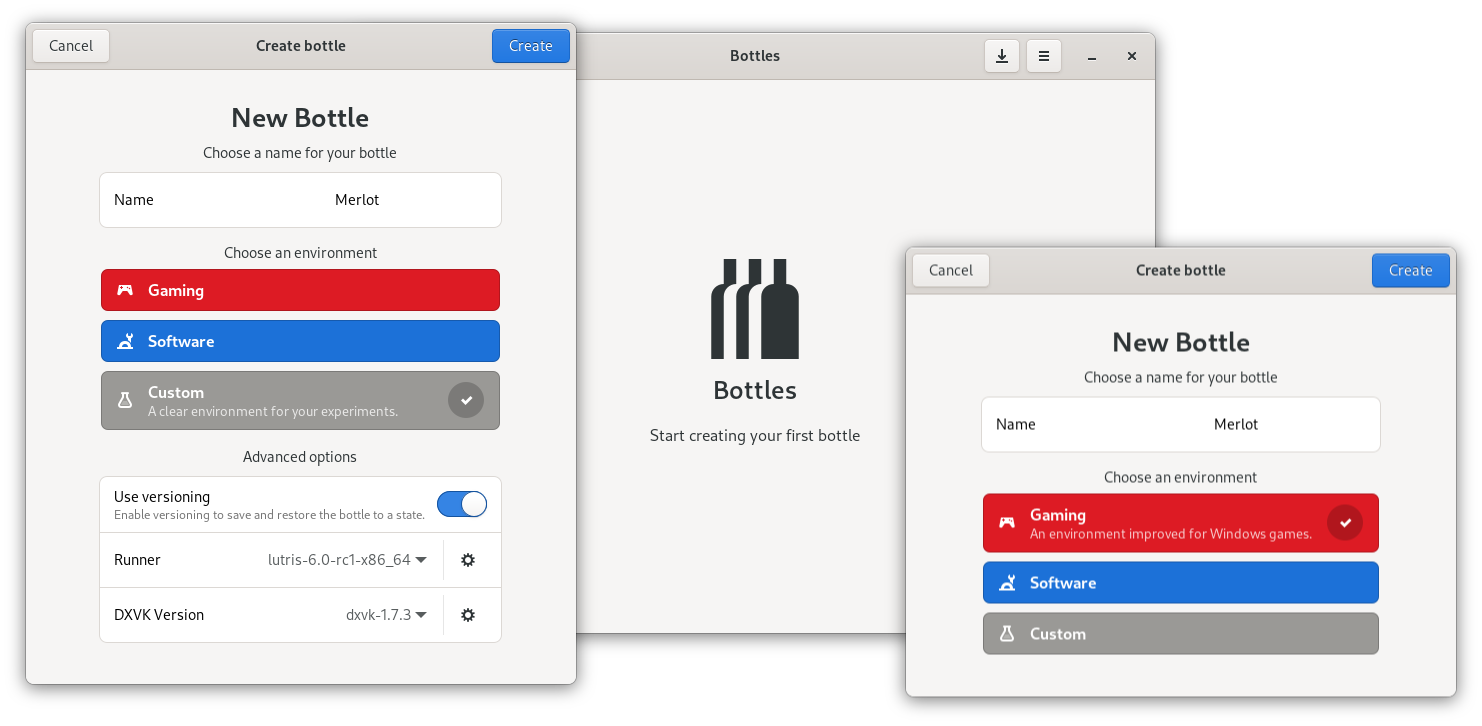Screen dimensions: 1482x726
Task: Click checkmark badge on right Gaming environment
Action: tap(1345, 522)
